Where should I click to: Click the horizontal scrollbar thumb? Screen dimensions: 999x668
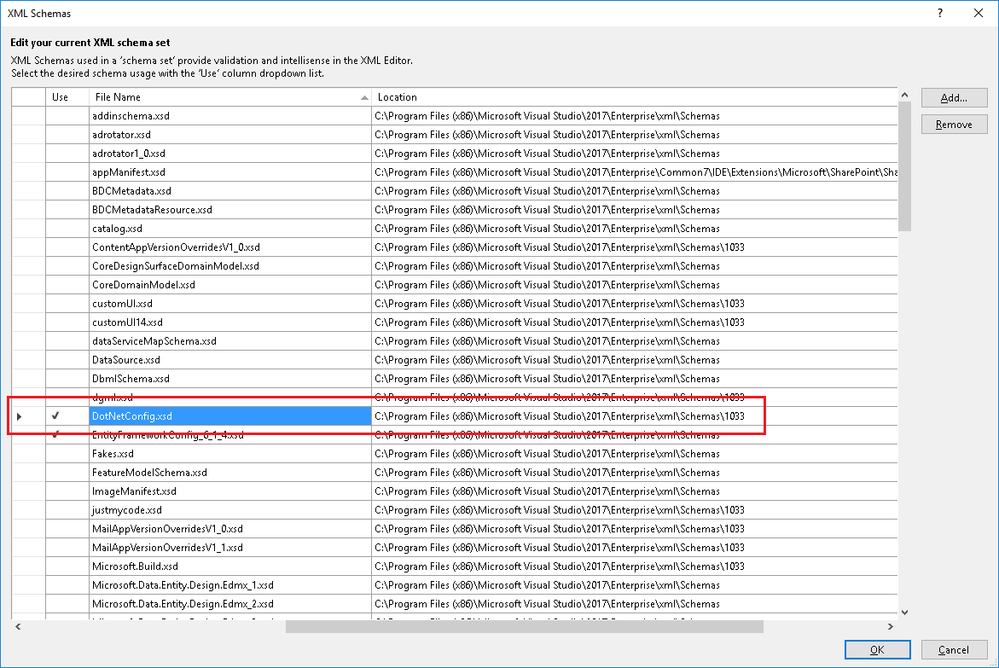click(524, 627)
